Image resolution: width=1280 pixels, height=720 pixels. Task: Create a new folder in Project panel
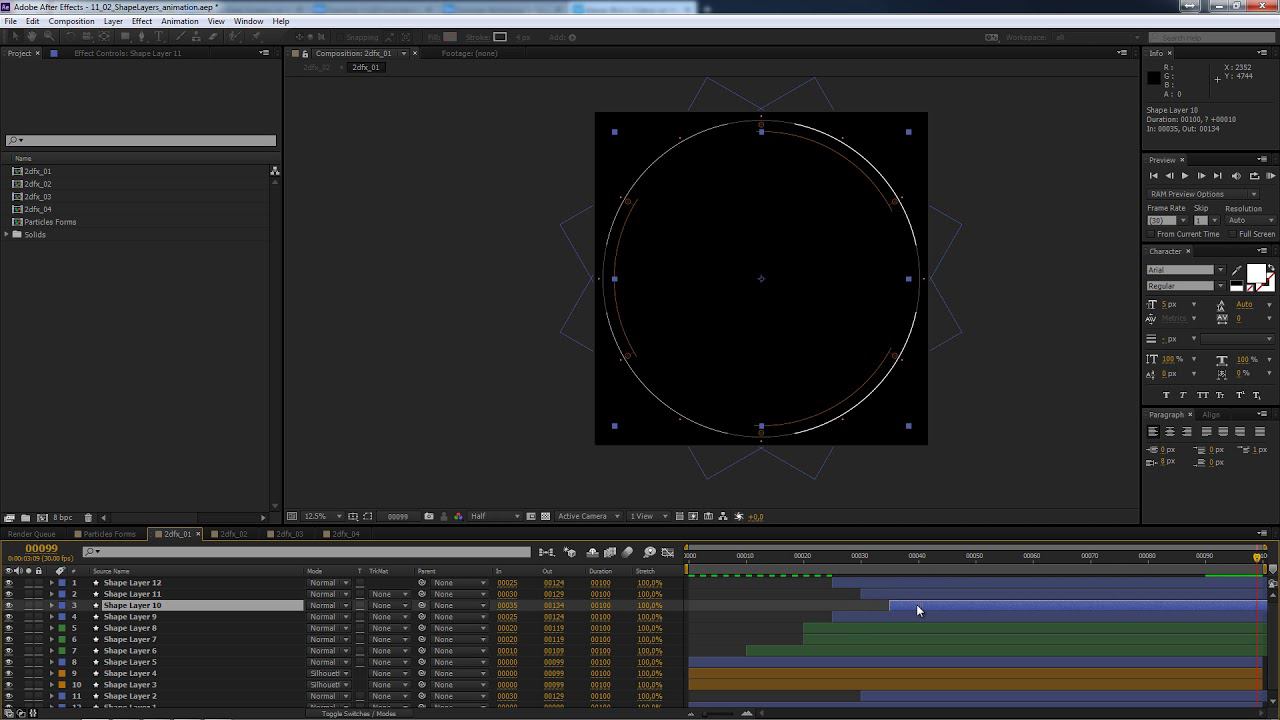(x=25, y=517)
